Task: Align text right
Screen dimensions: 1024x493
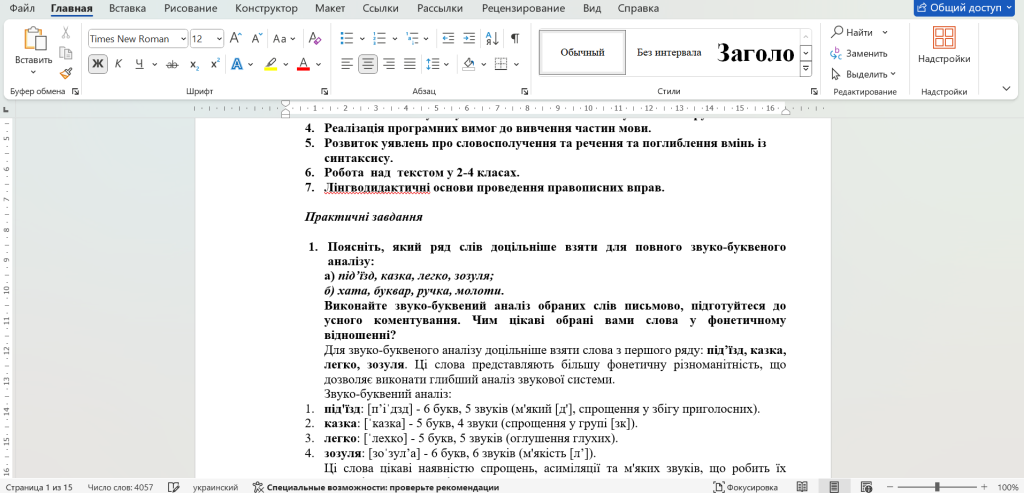Action: click(389, 64)
